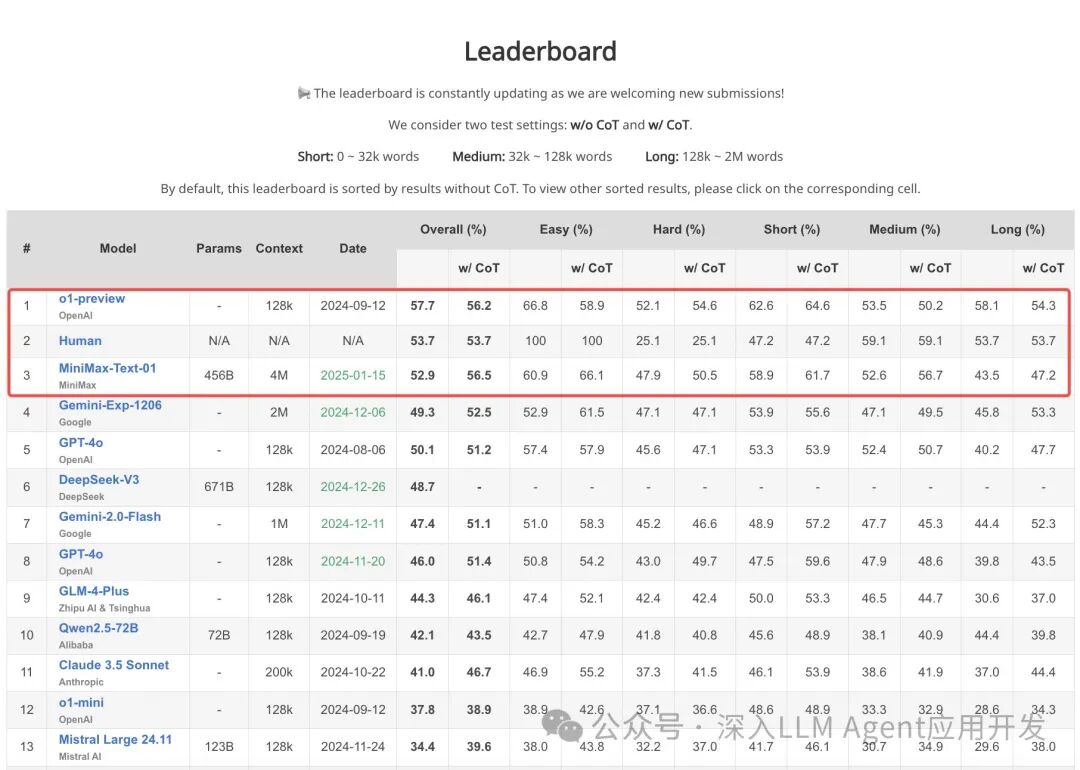Click the Date column header
Viewport: 1080px width, 770px height.
coord(353,249)
